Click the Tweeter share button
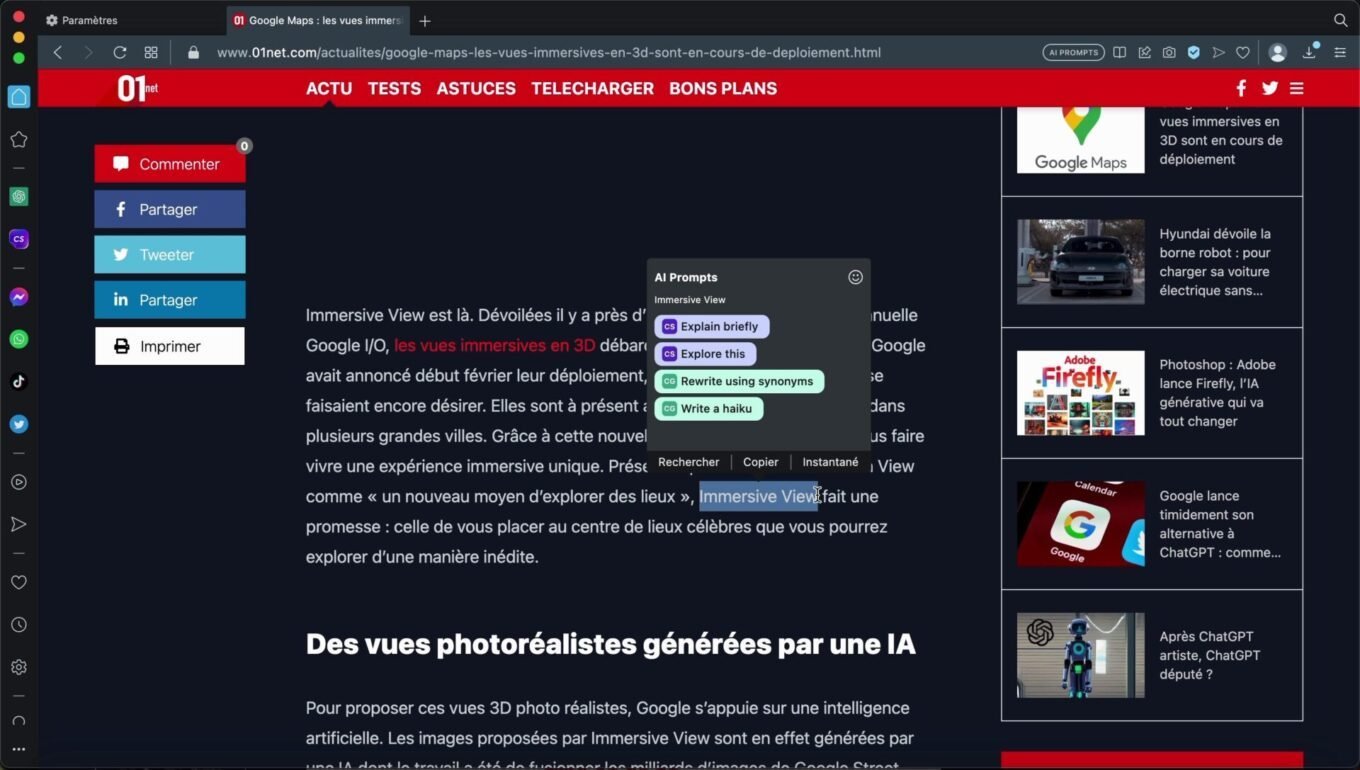1360x770 pixels. 170,255
